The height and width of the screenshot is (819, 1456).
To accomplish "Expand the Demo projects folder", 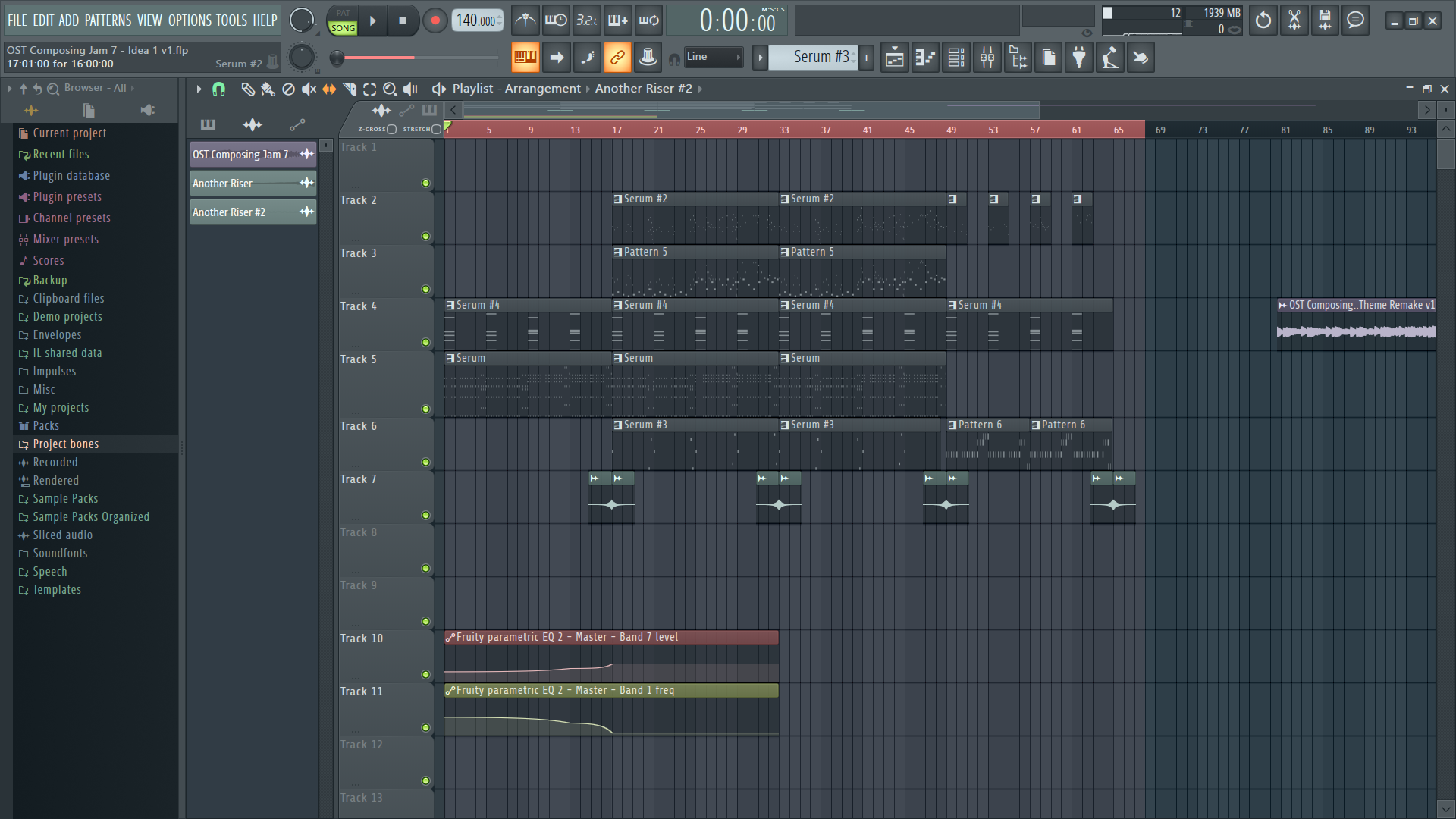I will click(x=67, y=316).
